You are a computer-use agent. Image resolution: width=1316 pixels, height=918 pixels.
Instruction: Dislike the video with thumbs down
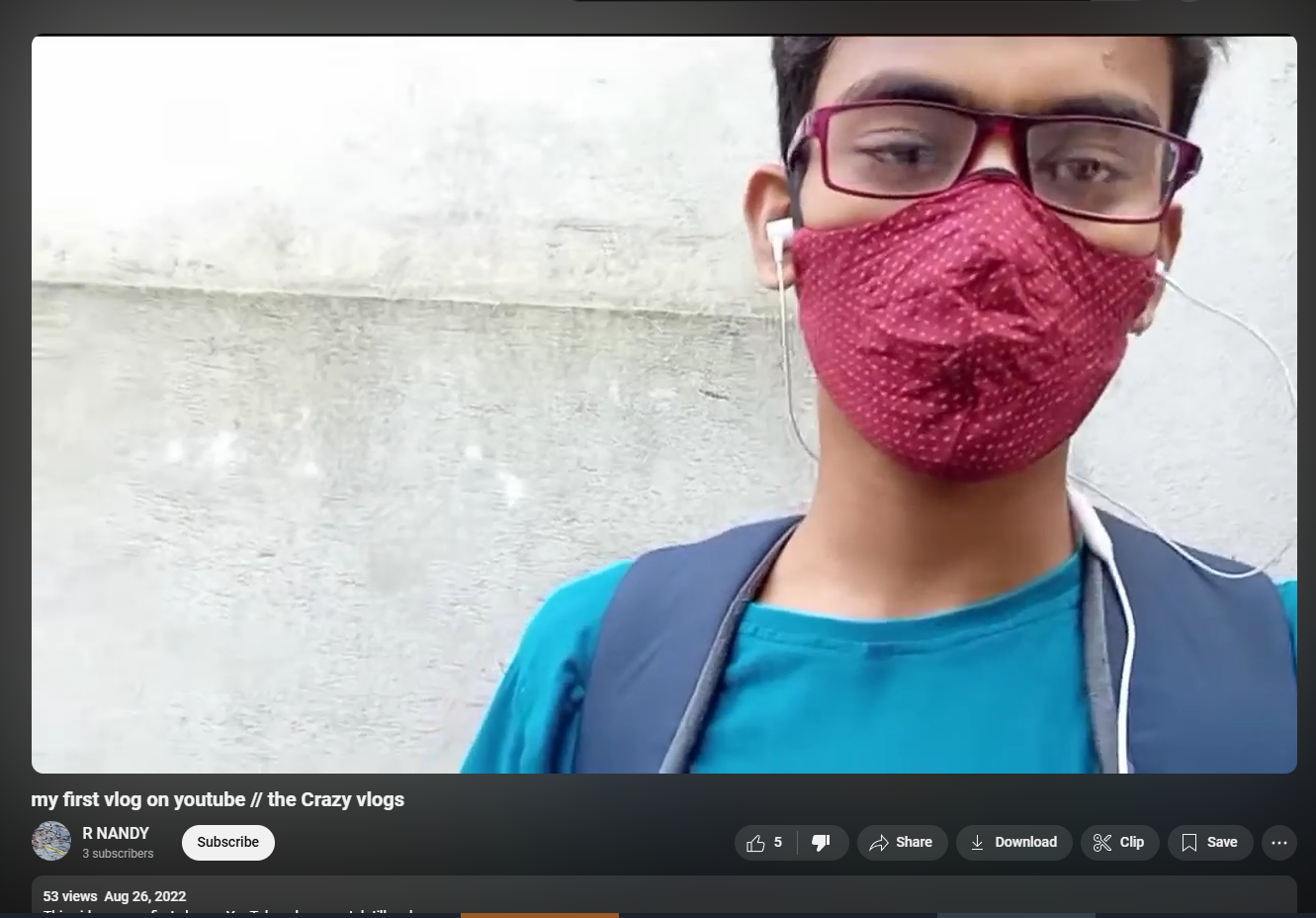823,843
